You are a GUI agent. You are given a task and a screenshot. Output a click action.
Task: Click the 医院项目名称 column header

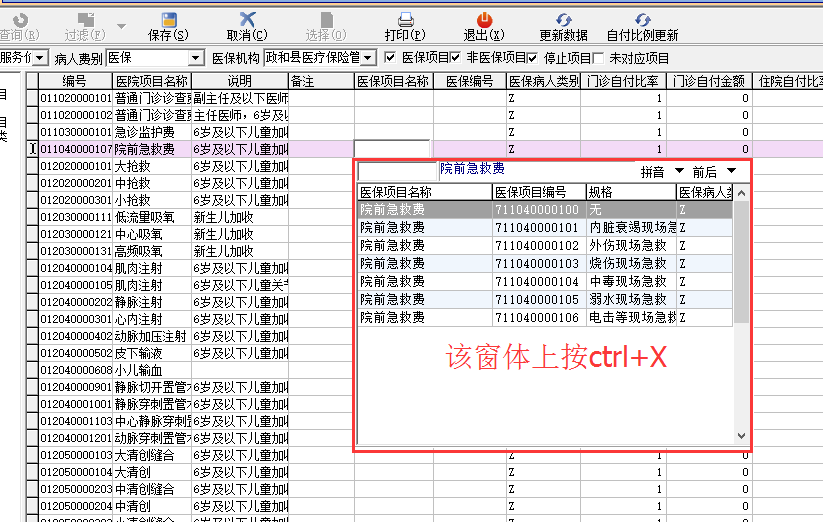[152, 81]
